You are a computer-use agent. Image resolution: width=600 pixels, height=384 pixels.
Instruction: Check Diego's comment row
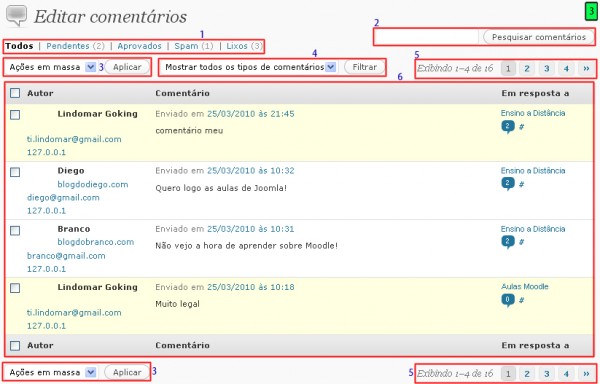pos(15,172)
